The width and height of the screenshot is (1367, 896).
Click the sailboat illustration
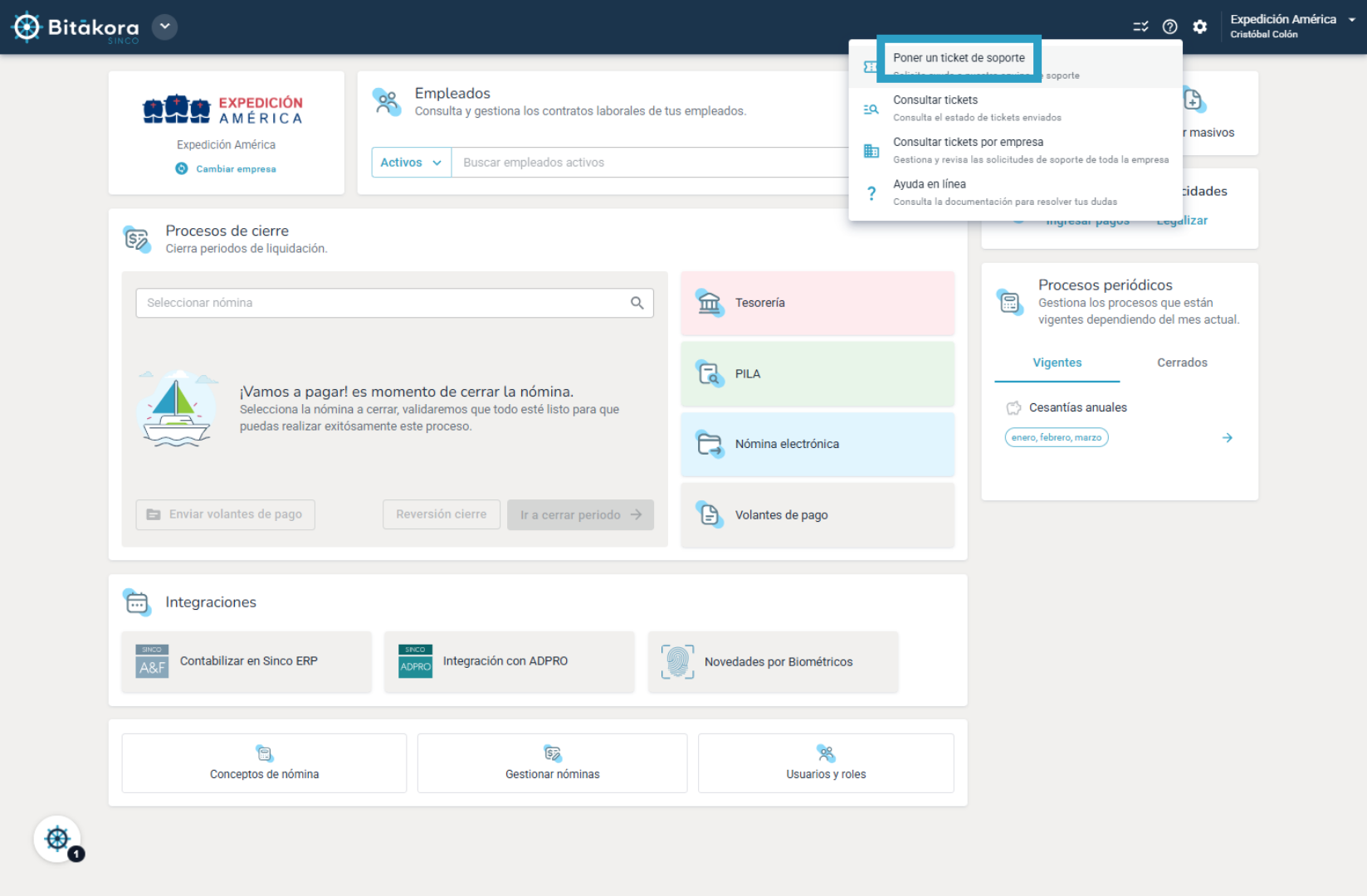point(177,409)
